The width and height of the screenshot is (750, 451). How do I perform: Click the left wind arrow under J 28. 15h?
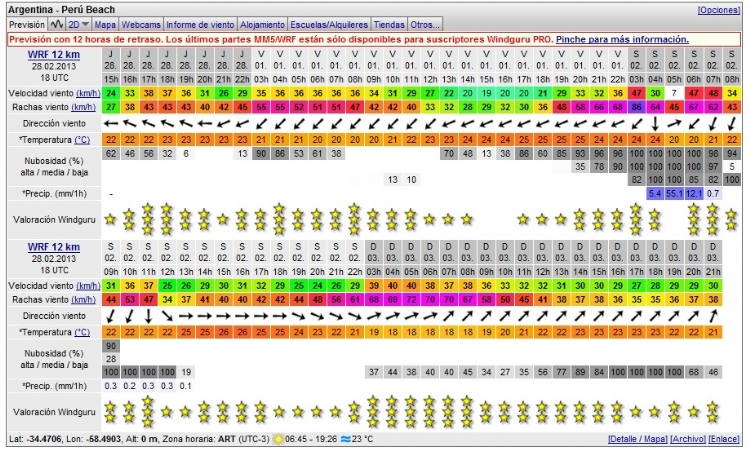tap(111, 123)
